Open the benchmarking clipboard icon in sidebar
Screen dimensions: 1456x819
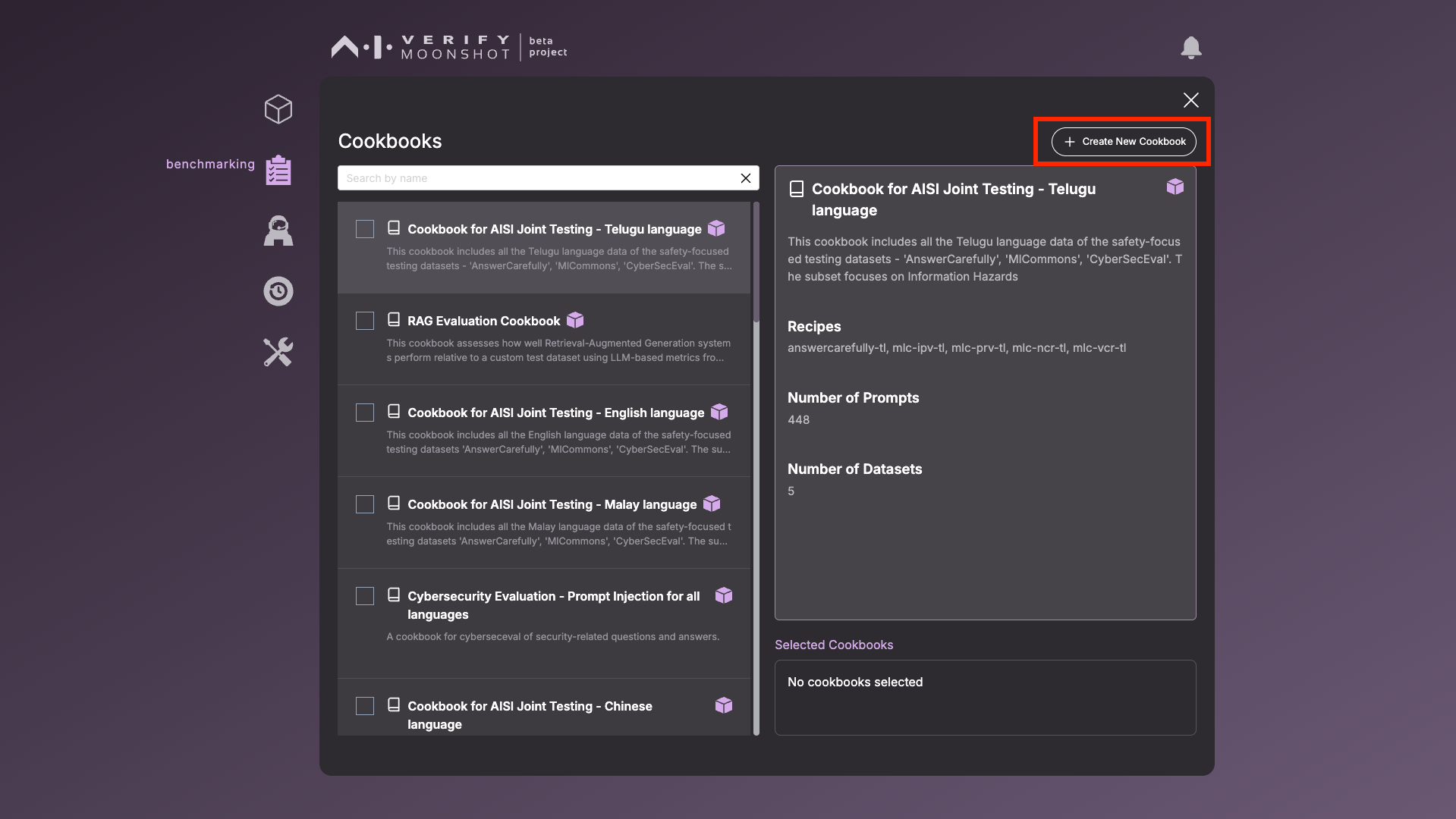[278, 170]
